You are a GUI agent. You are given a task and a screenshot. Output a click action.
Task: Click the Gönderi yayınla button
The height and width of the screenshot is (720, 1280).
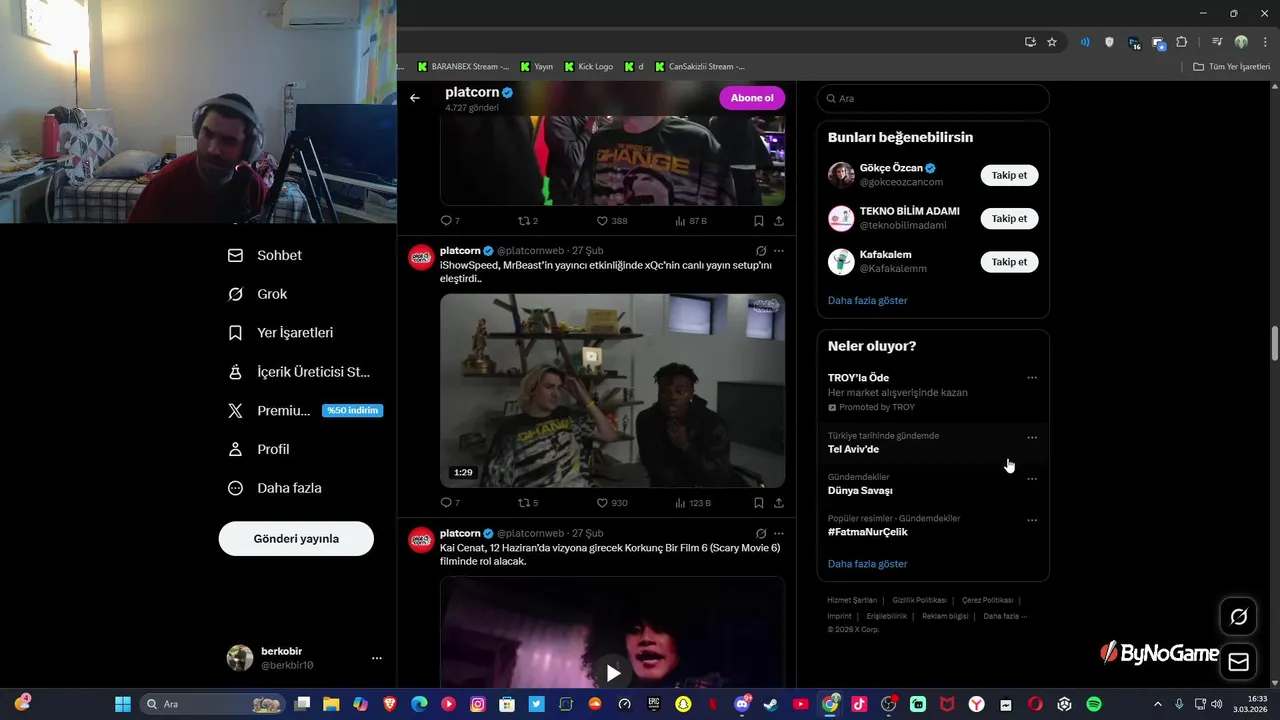[x=296, y=539]
